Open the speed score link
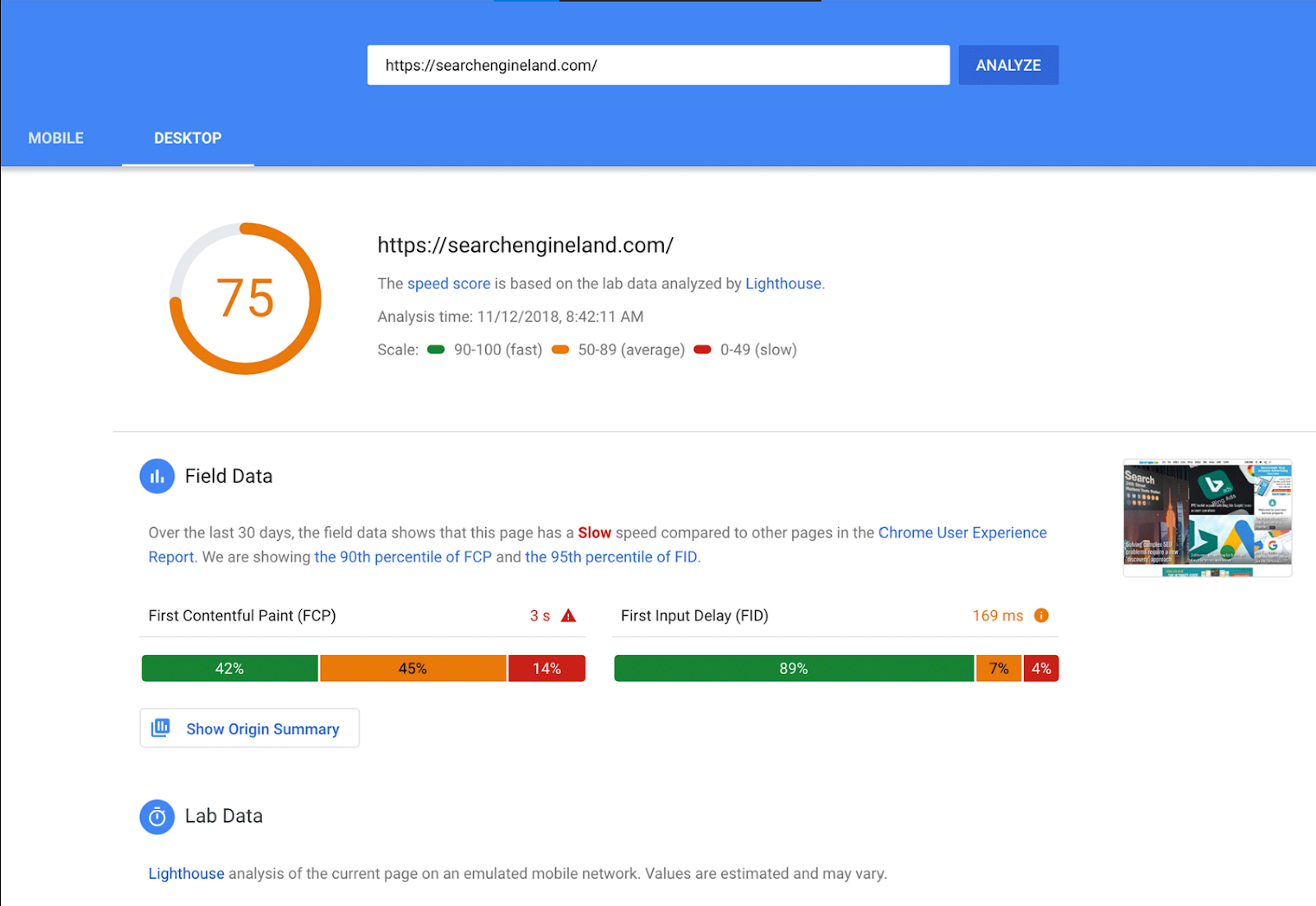Screen dimensions: 1316x906 [448, 284]
